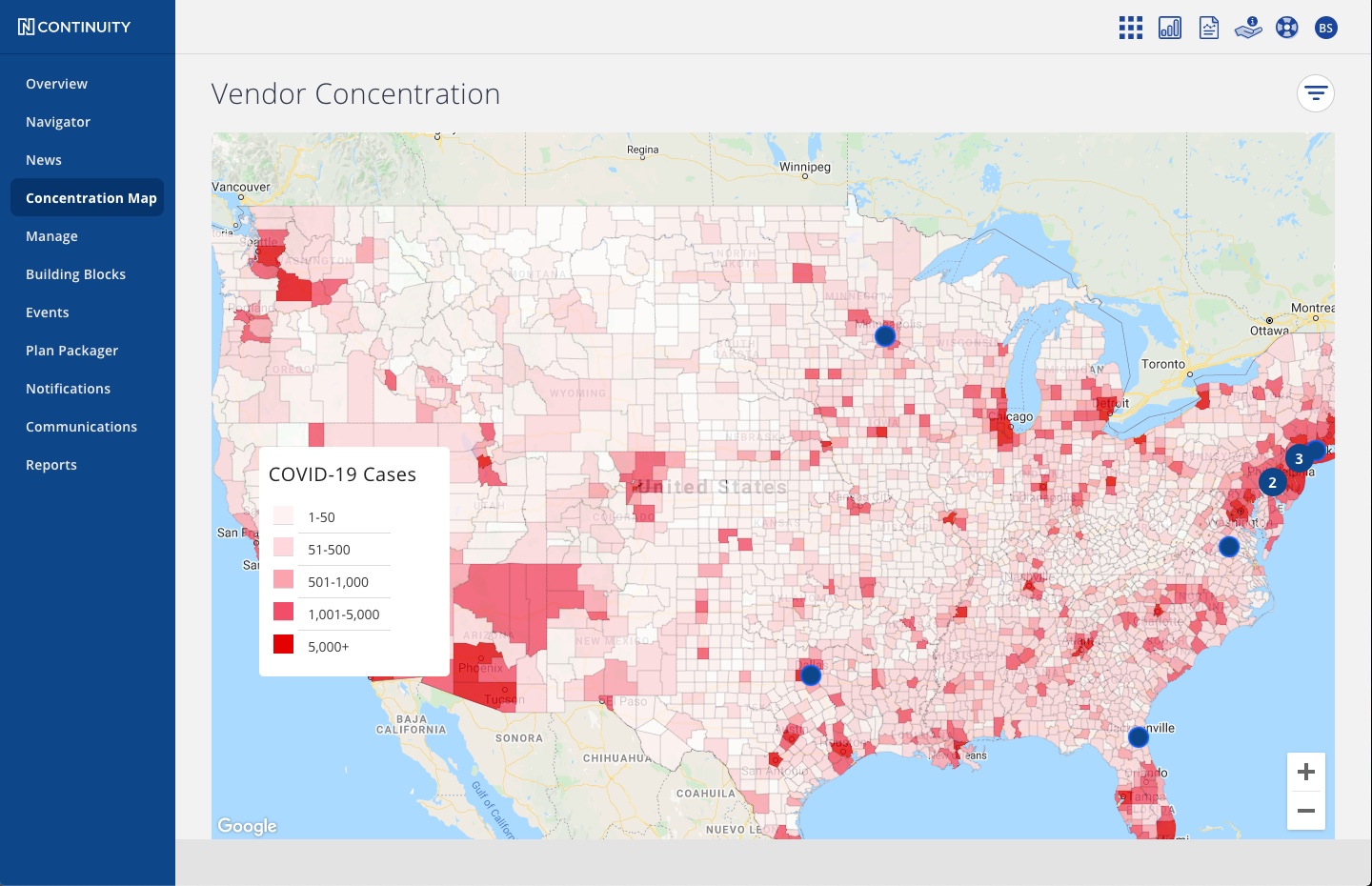Click the 1,001-5,000 legend swatch
Image resolution: width=1372 pixels, height=886 pixels.
[283, 612]
